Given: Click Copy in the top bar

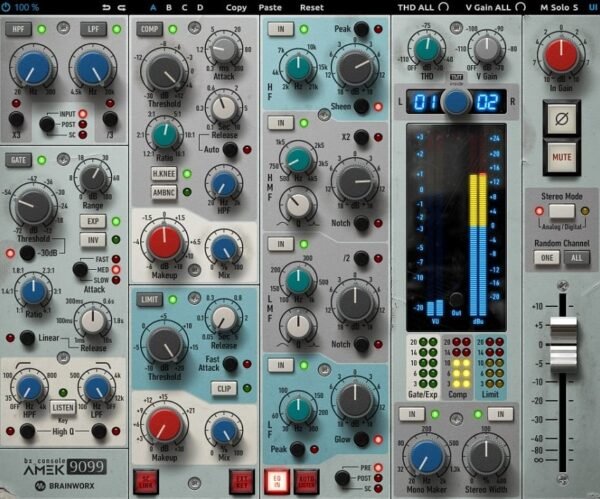Looking at the screenshot, I should (x=236, y=7).
